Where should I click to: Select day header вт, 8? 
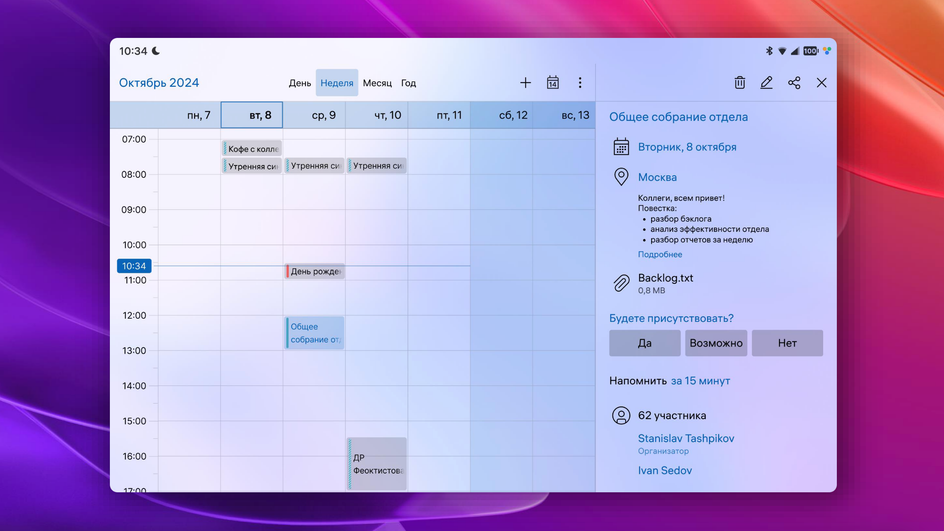[x=252, y=115]
